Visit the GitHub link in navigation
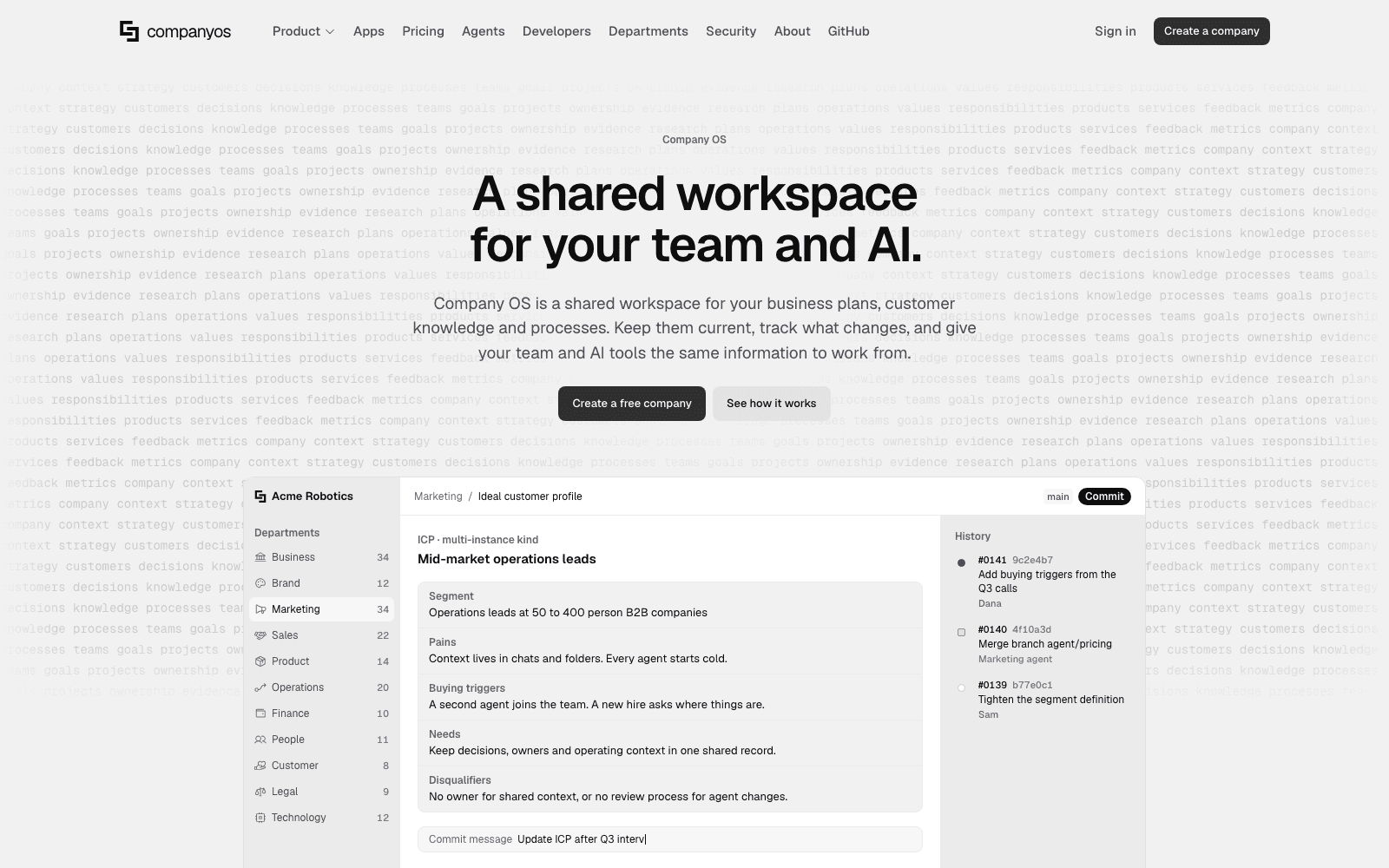Screen dimensions: 1389x868 pos(848,31)
